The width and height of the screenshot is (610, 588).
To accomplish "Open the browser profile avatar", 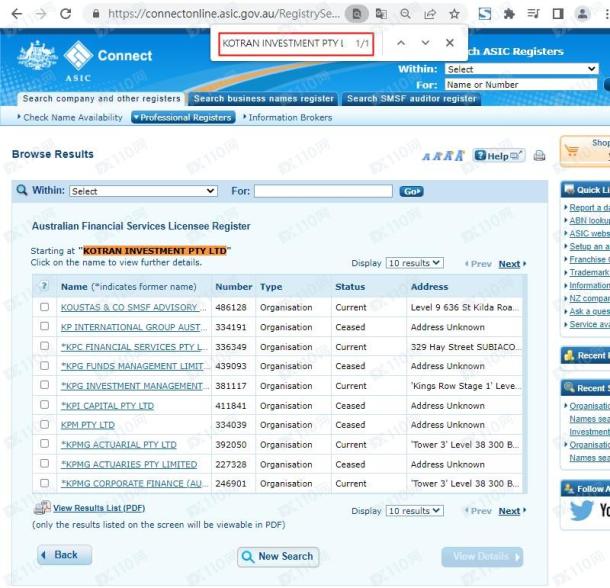I will pyautogui.click(x=582, y=14).
